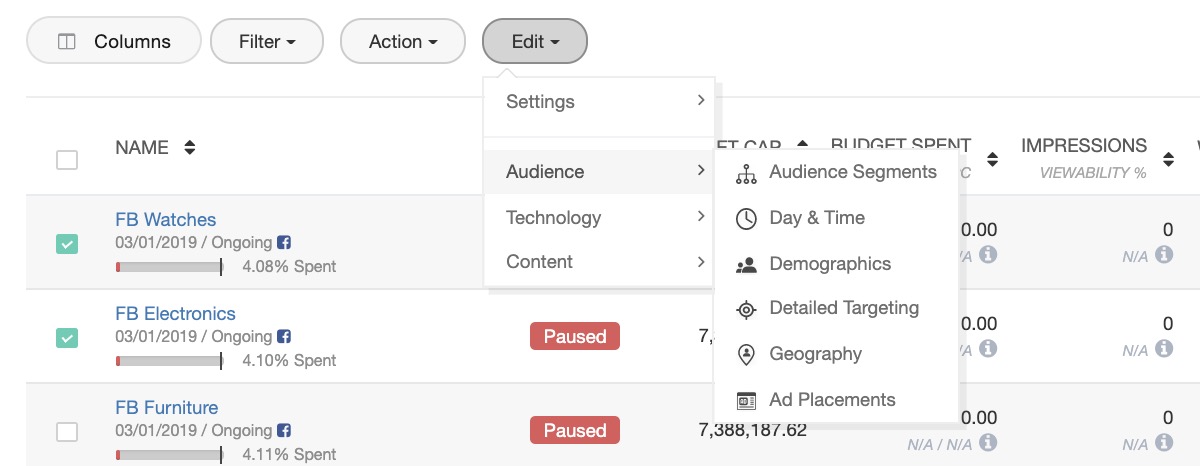This screenshot has height=466, width=1200.
Task: Uncheck the FB Watches row checkbox
Action: pyautogui.click(x=67, y=244)
